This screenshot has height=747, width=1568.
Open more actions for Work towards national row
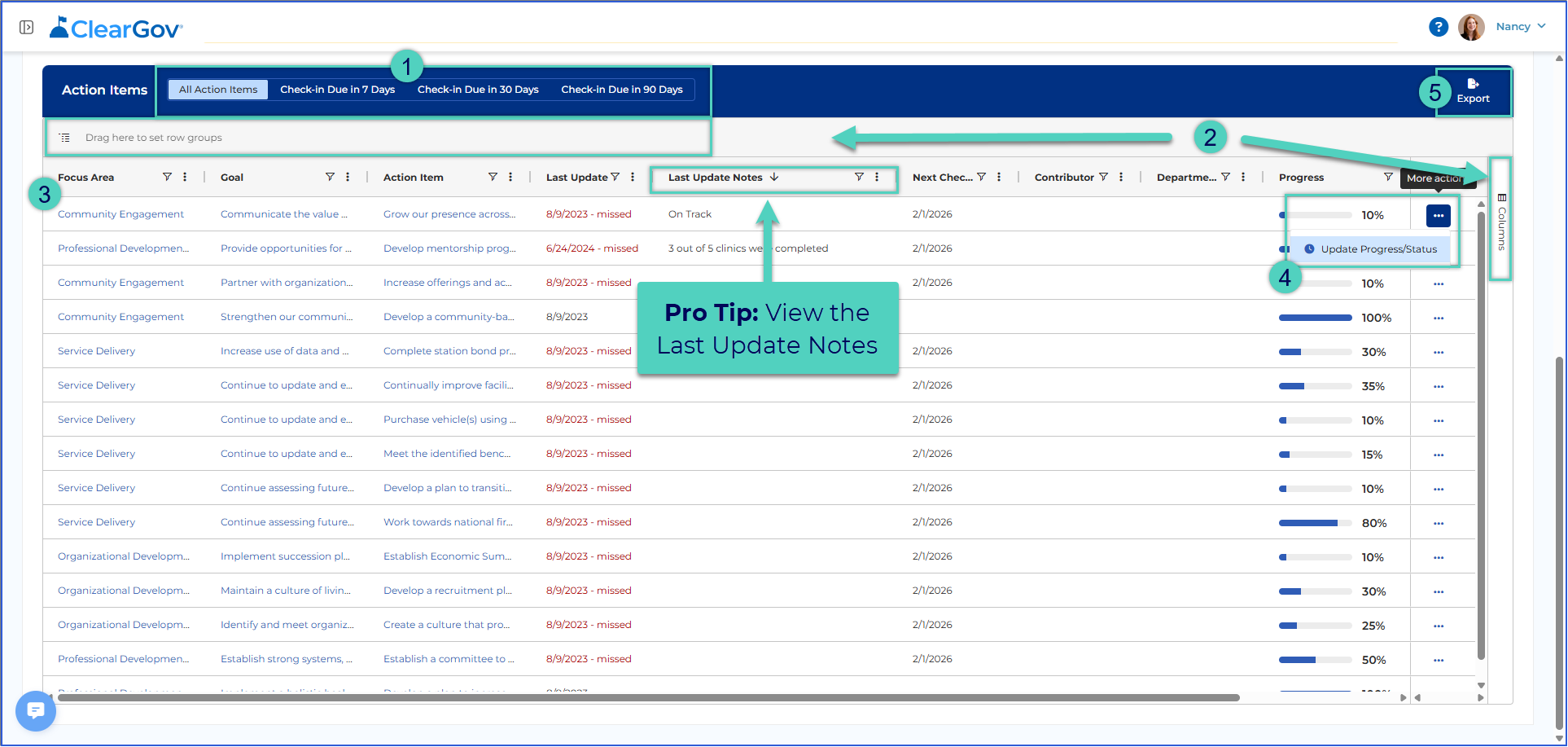pos(1439,524)
